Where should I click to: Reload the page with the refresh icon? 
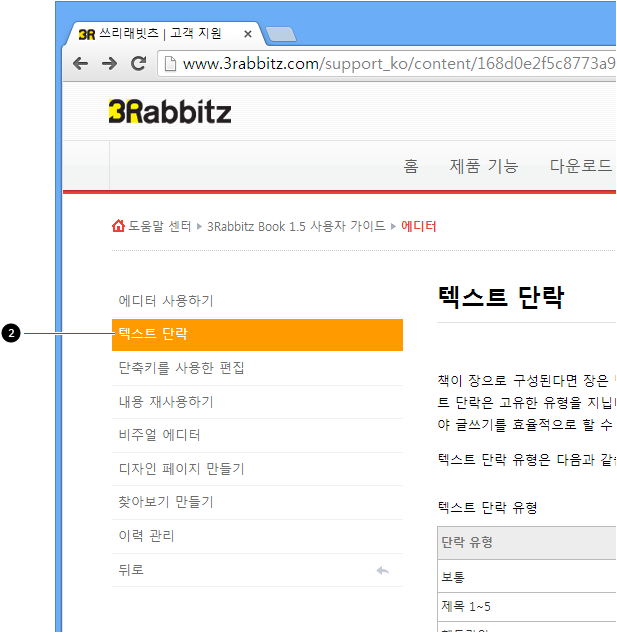pos(139,63)
